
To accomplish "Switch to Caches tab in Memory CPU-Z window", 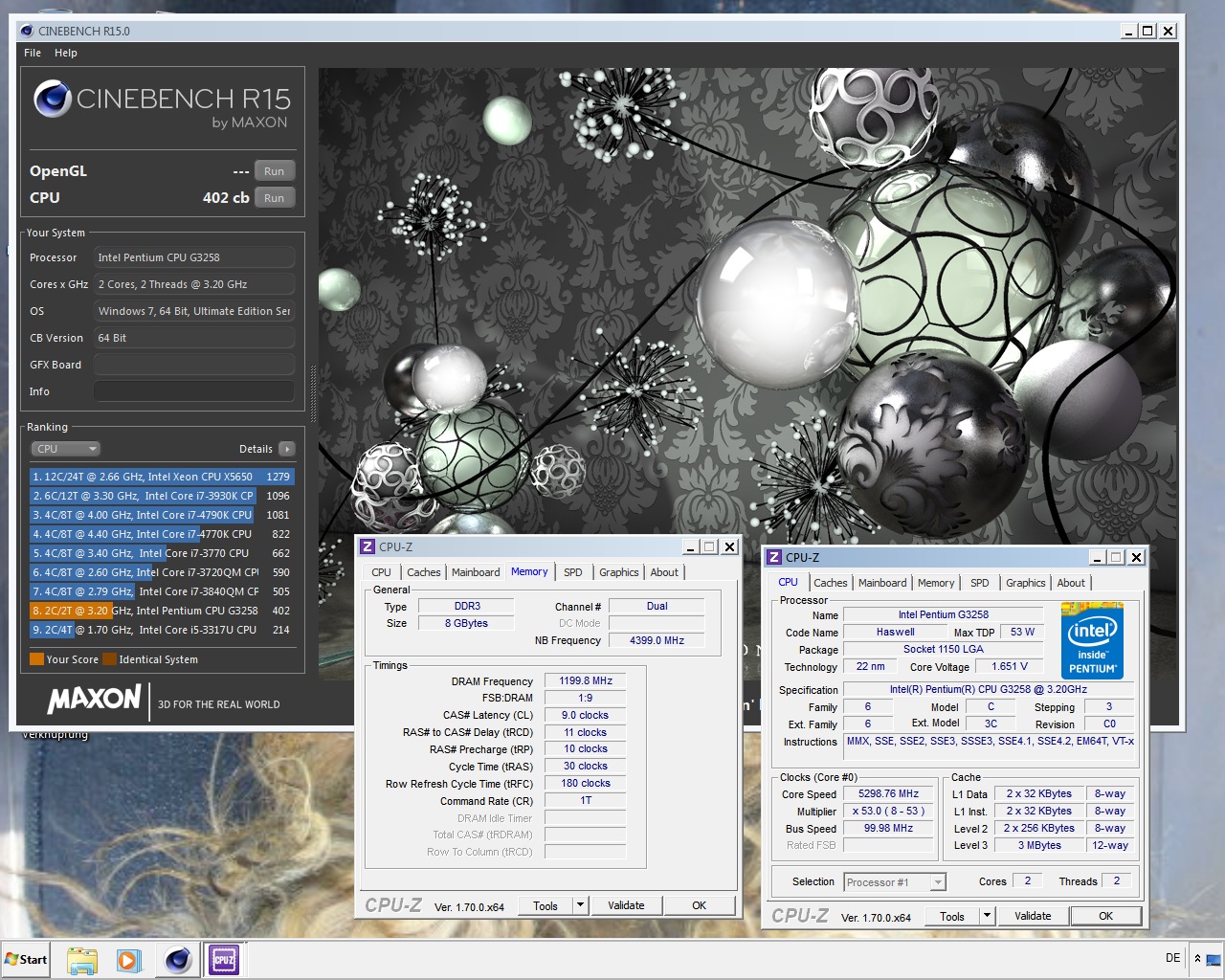I will (x=423, y=572).
